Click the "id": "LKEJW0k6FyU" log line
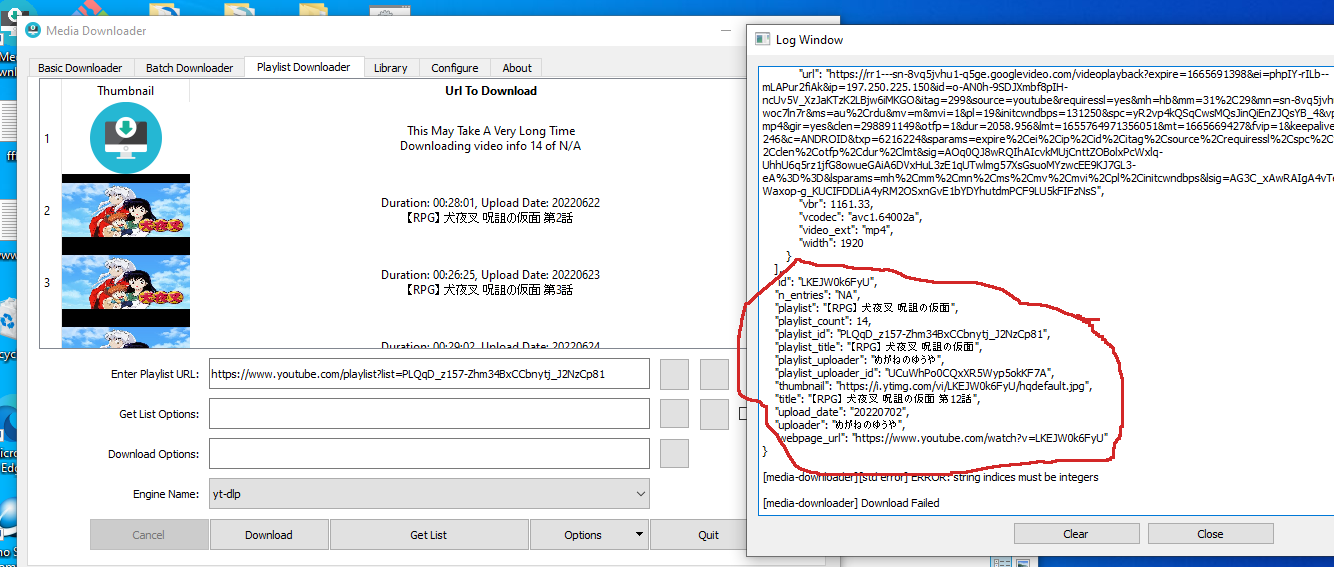Screen dimensions: 1334x567 tap(827, 282)
